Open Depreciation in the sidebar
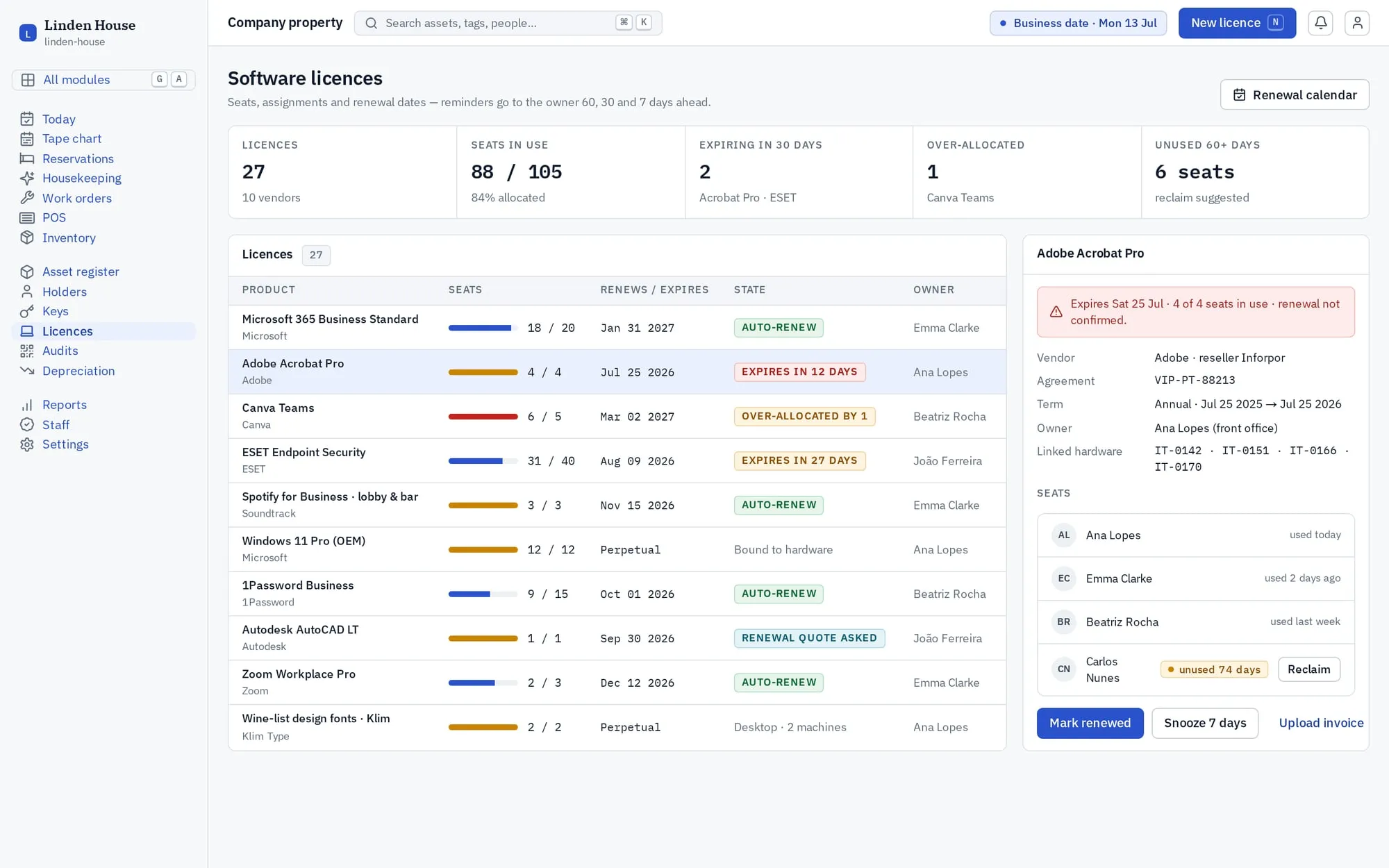 (x=103, y=371)
